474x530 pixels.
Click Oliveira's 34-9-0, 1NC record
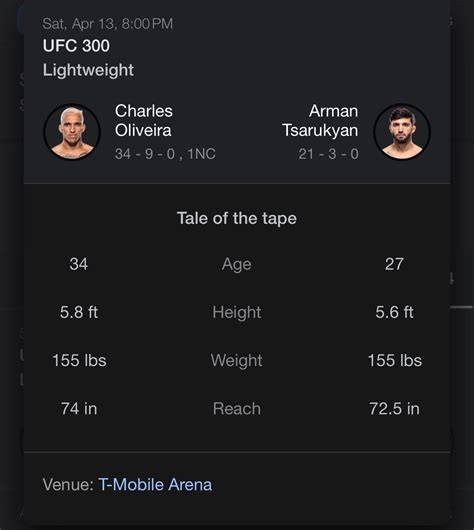point(165,154)
